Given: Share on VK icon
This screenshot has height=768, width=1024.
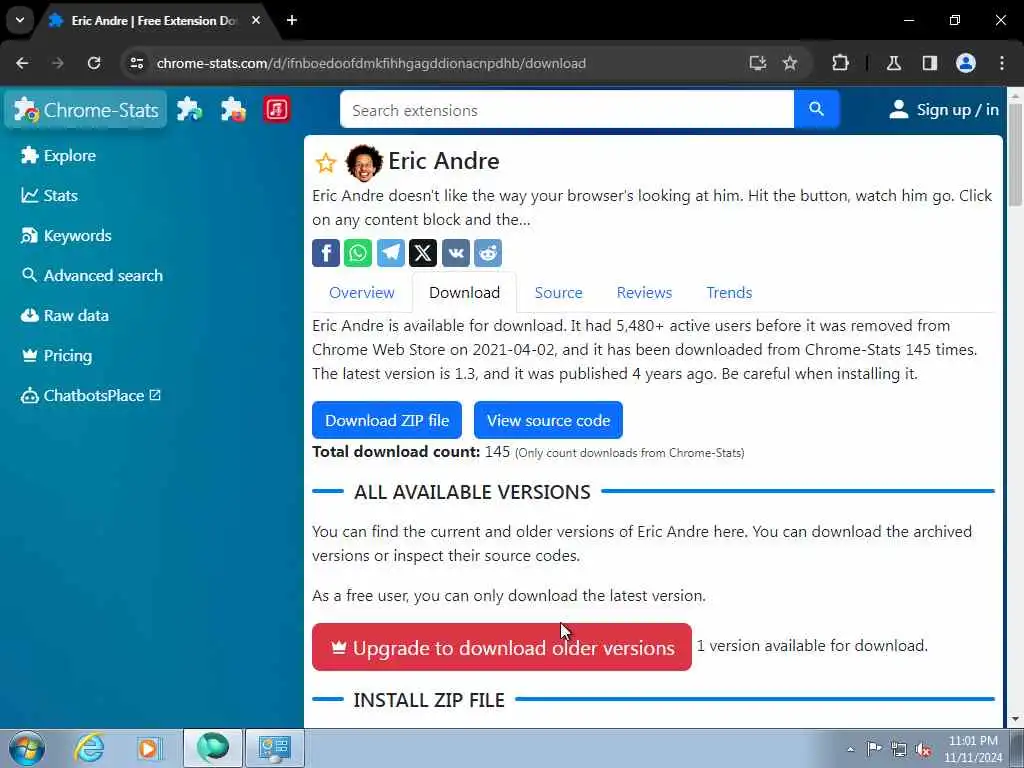Looking at the screenshot, I should point(455,253).
